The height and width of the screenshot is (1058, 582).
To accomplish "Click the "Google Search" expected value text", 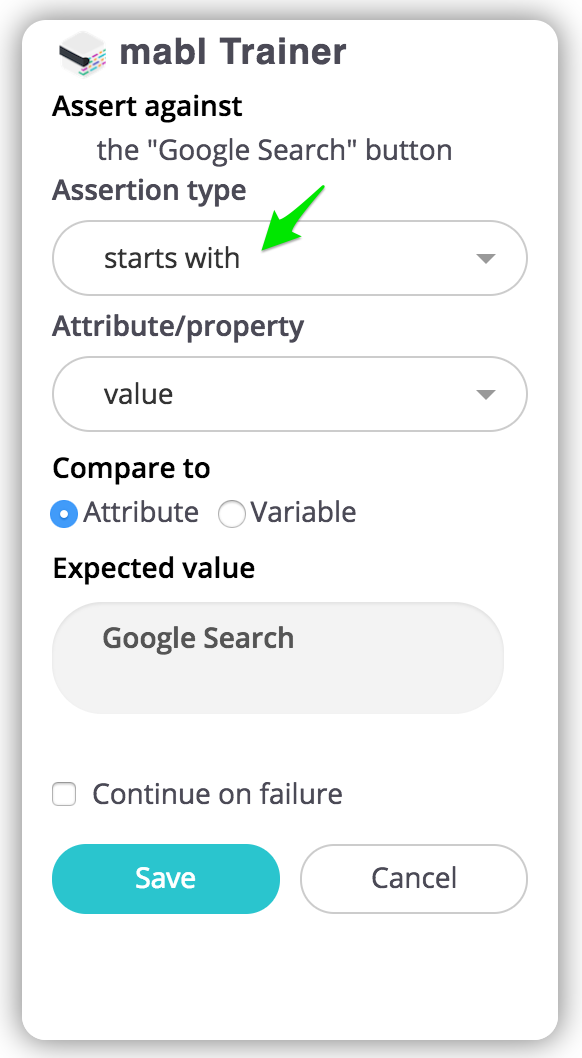I will click(x=198, y=638).
